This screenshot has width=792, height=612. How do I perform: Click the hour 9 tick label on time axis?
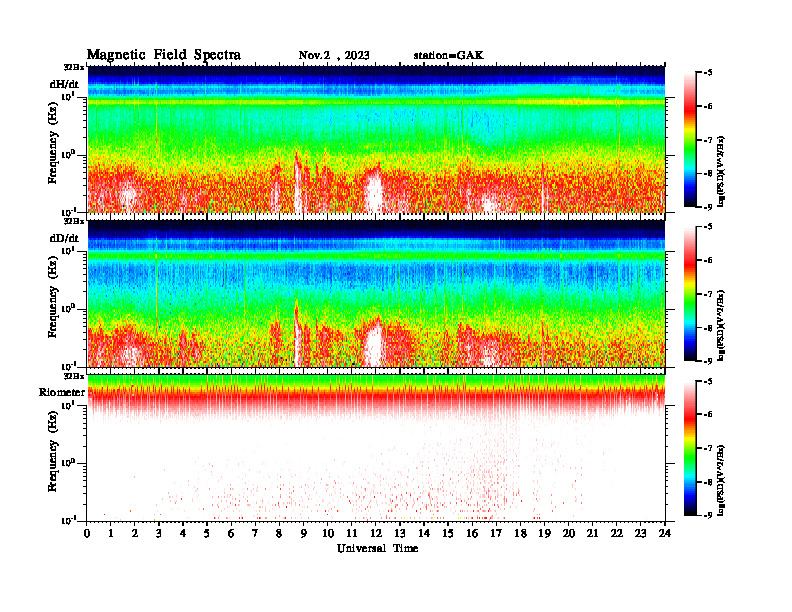coord(304,534)
